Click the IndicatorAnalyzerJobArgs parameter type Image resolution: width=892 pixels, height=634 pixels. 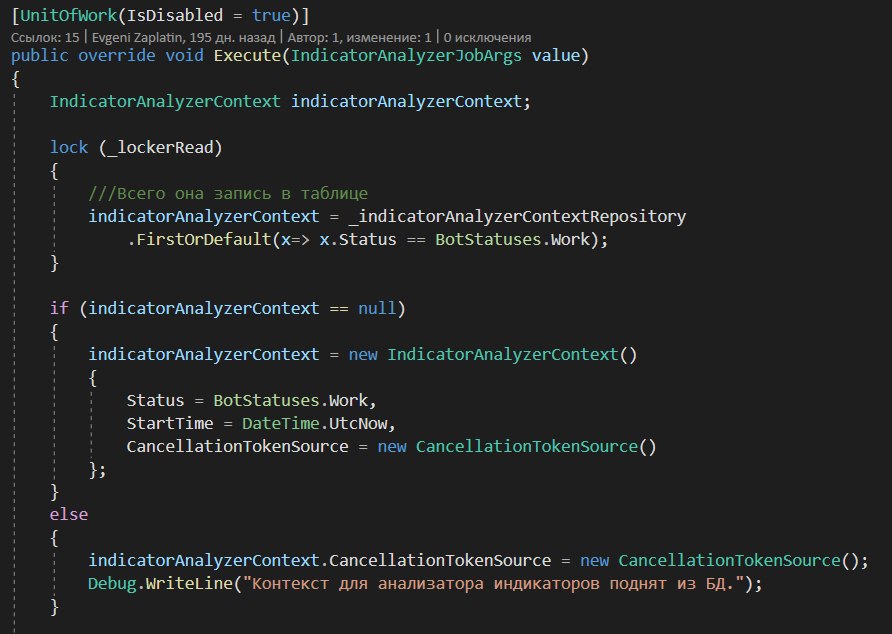click(406, 56)
